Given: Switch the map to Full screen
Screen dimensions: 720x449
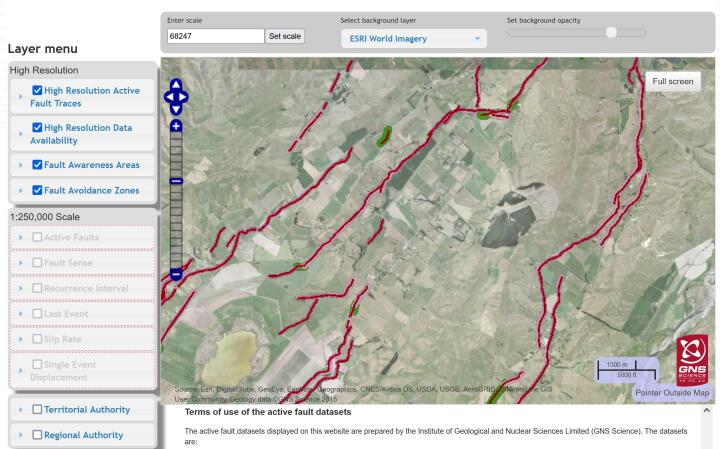Looking at the screenshot, I should coord(672,82).
